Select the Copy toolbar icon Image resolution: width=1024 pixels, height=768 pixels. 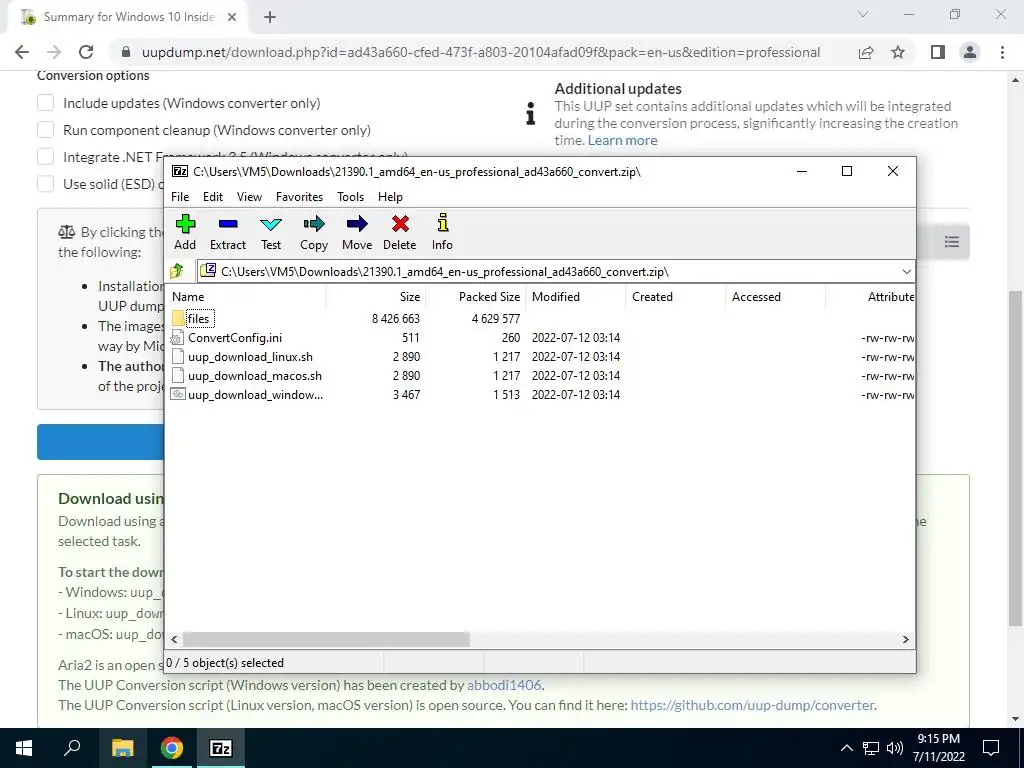313,225
